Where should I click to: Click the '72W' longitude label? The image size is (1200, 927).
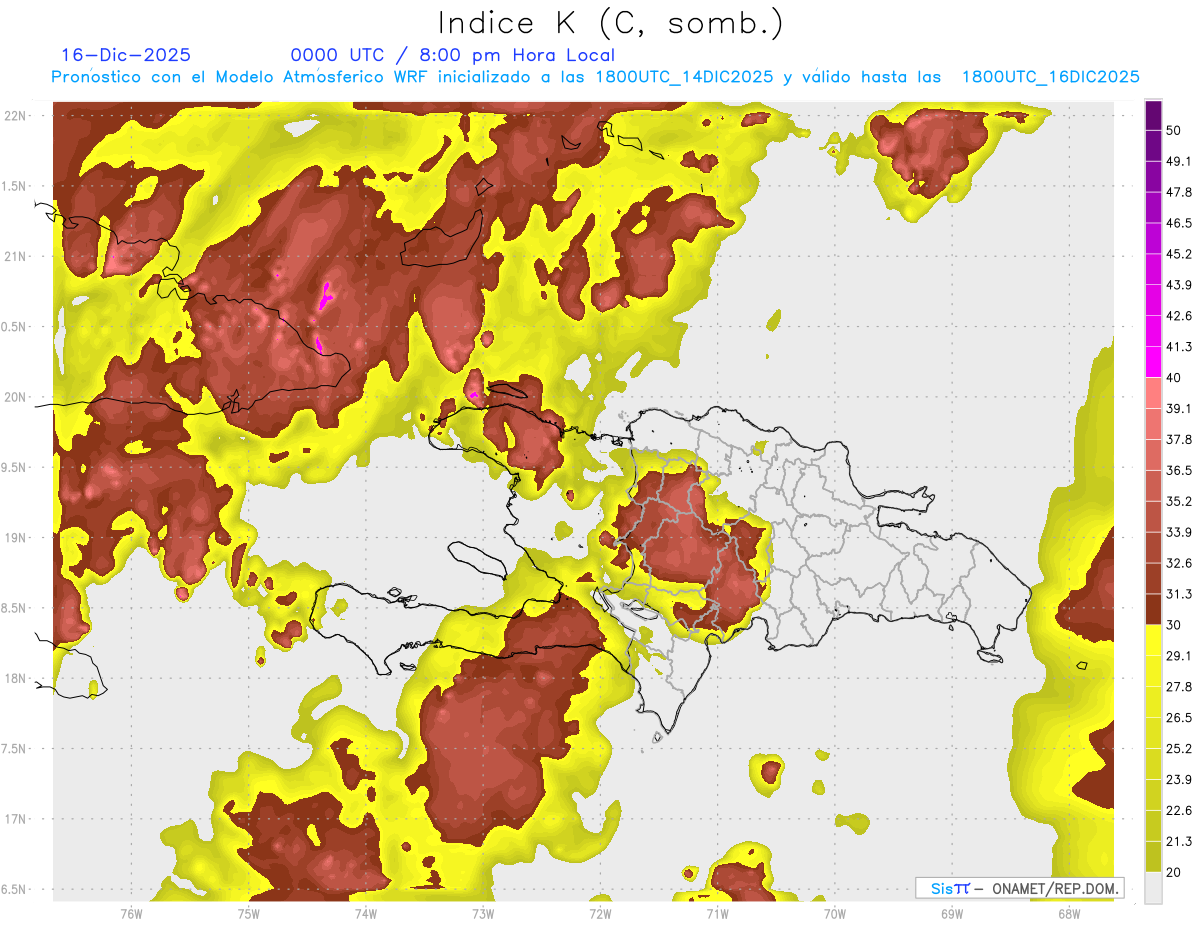click(x=600, y=913)
